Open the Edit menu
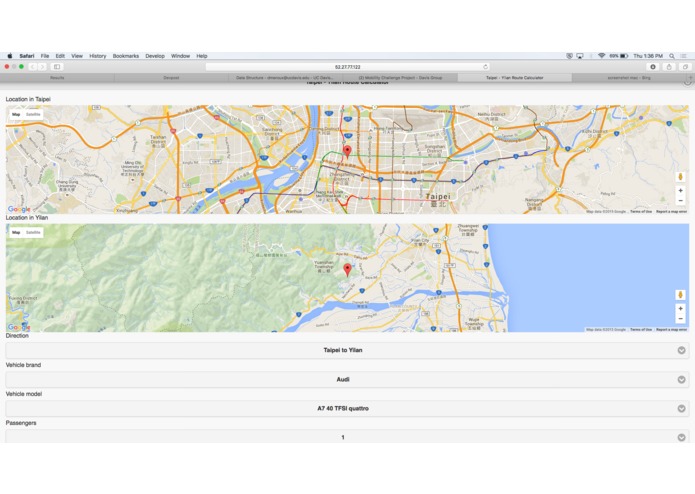 [60, 56]
